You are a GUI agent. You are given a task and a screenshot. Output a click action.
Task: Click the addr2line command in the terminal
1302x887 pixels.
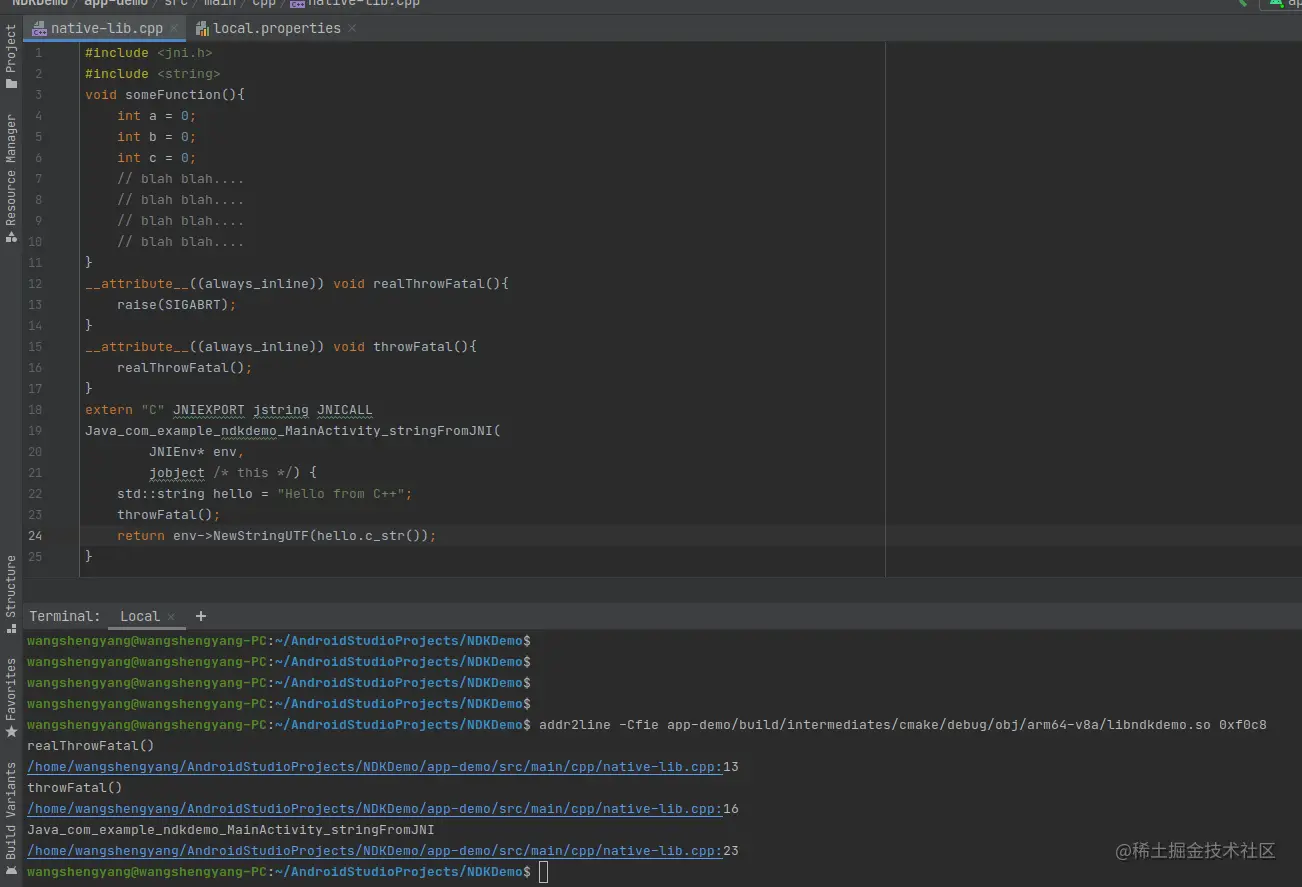pos(902,725)
